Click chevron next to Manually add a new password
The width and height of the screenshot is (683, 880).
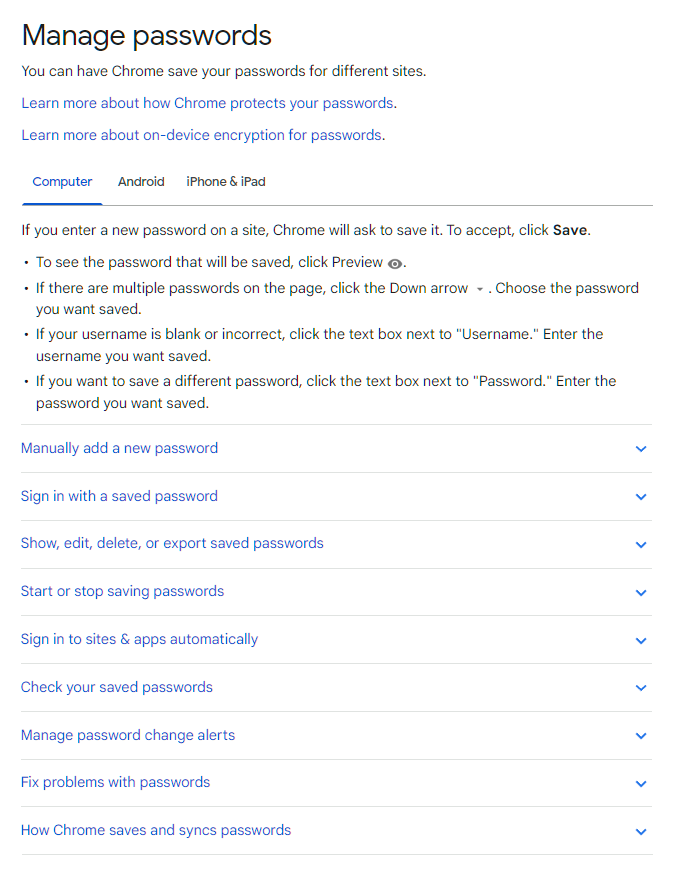(641, 449)
